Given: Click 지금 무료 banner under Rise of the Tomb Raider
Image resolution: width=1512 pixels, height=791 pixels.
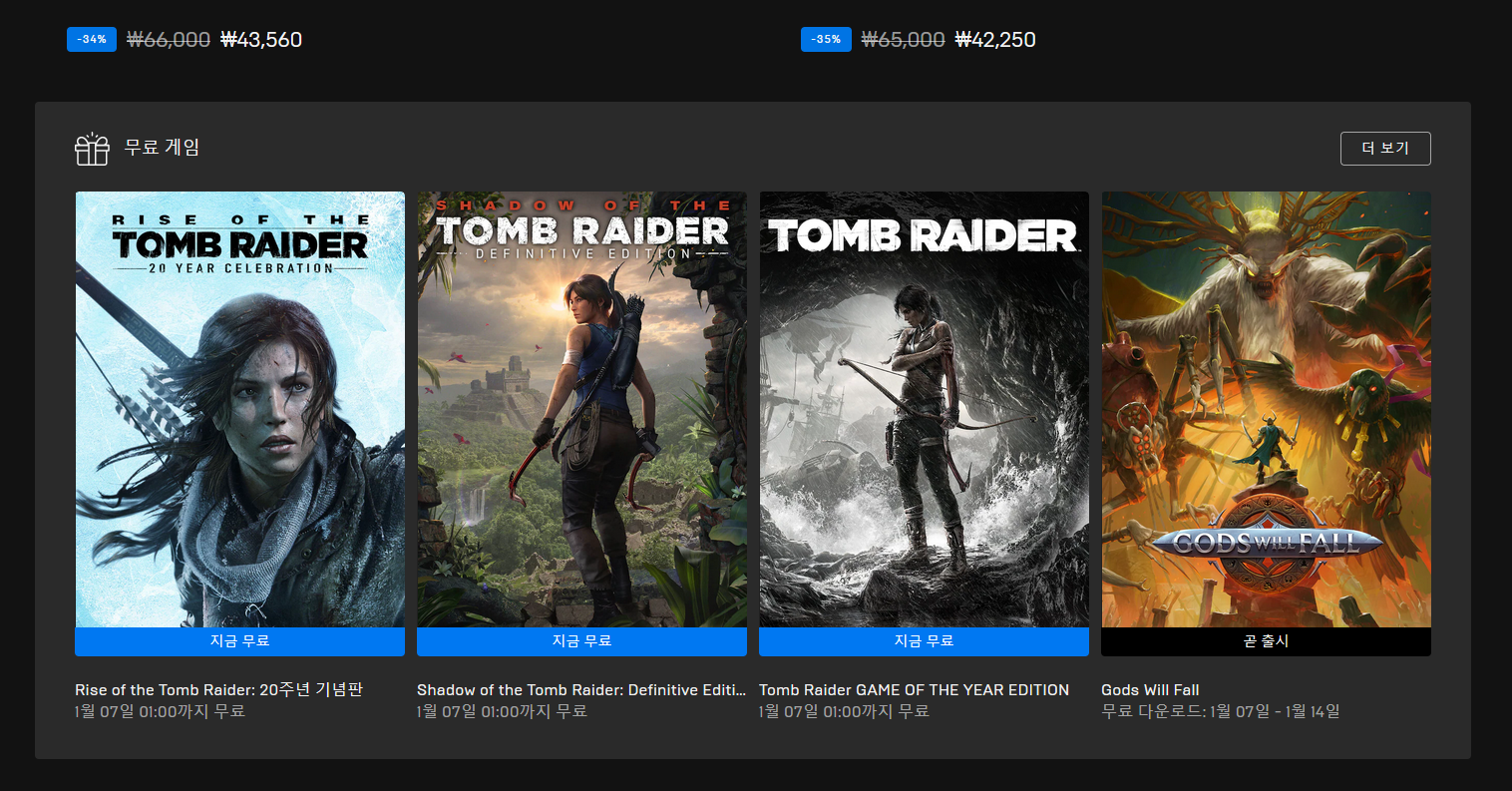Looking at the screenshot, I should [239, 641].
